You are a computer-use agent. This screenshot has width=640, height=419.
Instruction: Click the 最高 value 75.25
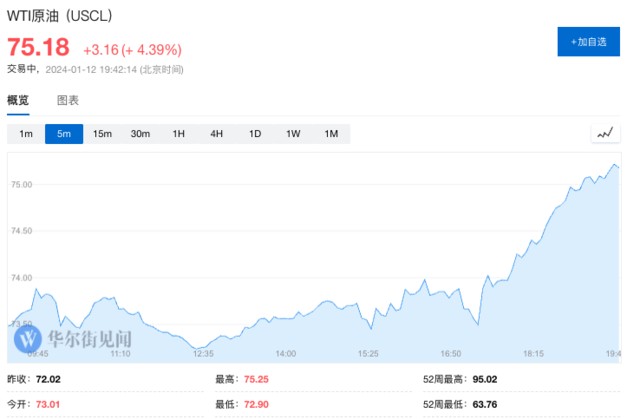coord(255,380)
